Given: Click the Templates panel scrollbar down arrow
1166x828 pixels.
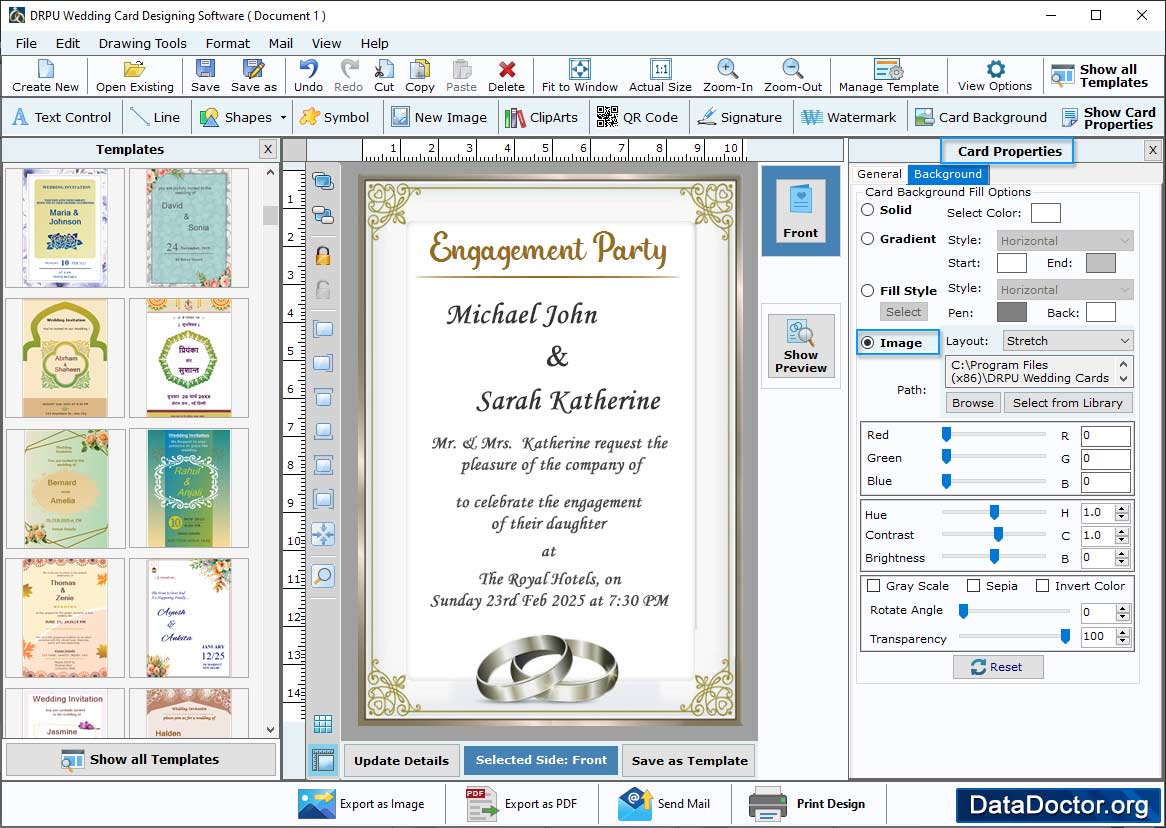Looking at the screenshot, I should click(x=270, y=730).
